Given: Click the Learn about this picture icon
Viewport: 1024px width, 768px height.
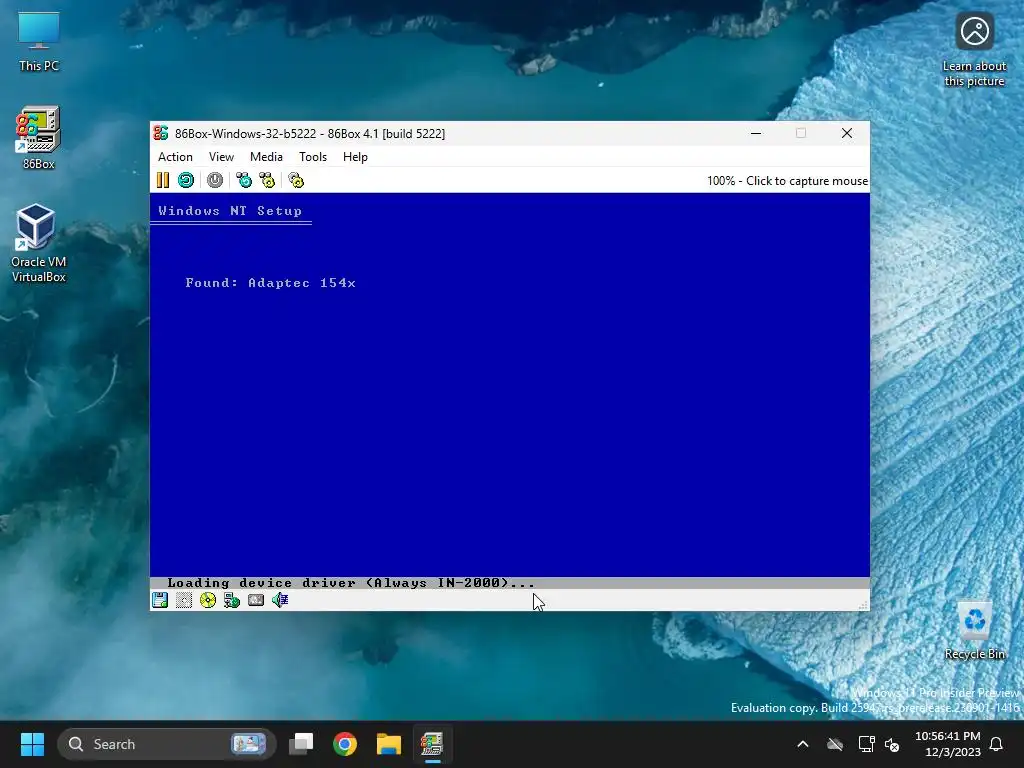Looking at the screenshot, I should point(974,50).
